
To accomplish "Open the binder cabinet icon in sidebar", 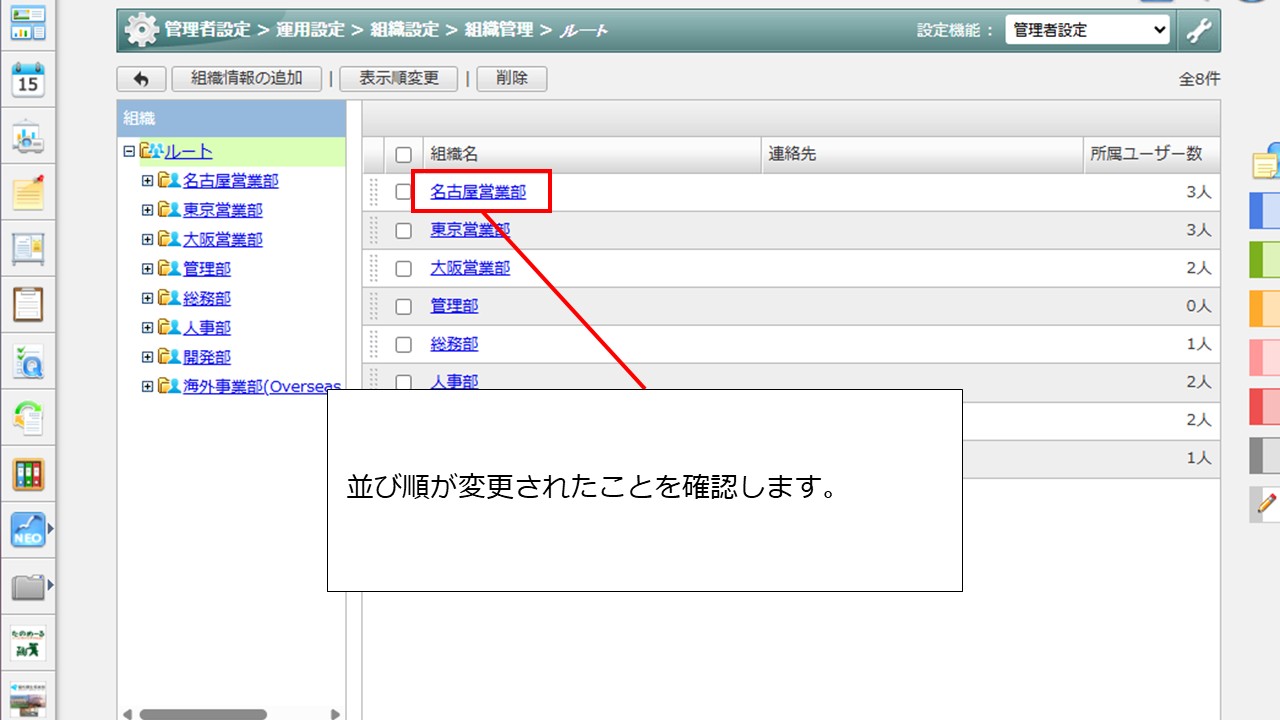I will [28, 474].
